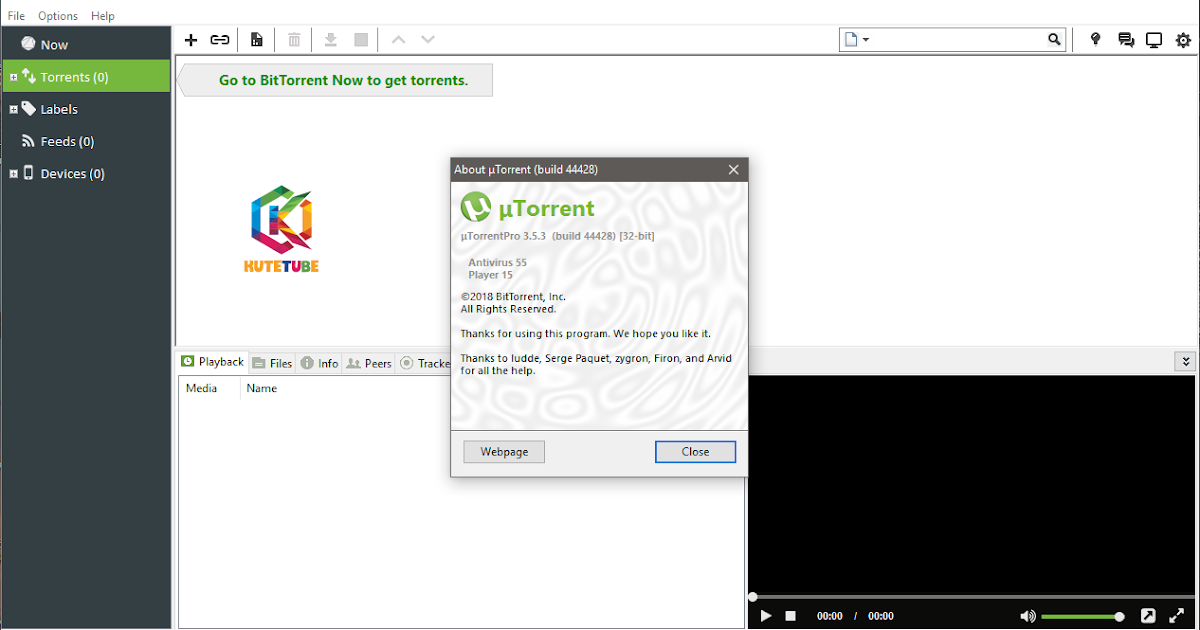This screenshot has height=630, width=1200.
Task: Select Devices (0) in the sidebar
Action: [x=86, y=173]
